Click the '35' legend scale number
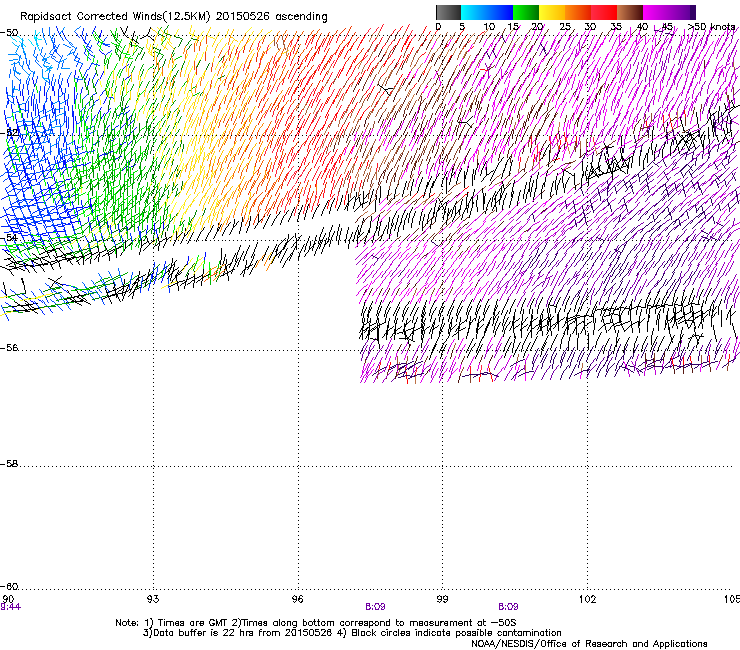Viewport: 740px width, 650px height. [x=616, y=27]
